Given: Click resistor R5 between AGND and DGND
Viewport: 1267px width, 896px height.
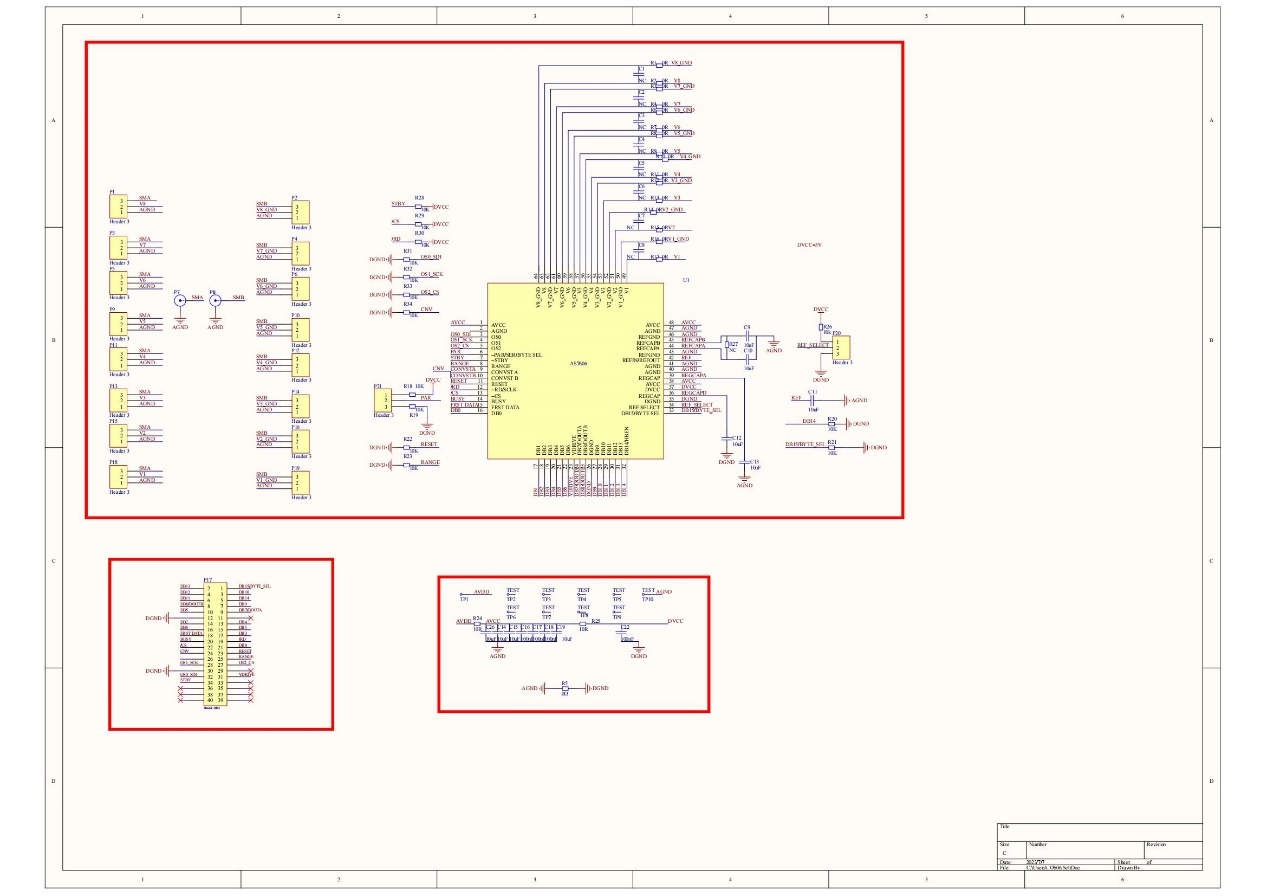Looking at the screenshot, I should click(x=565, y=688).
